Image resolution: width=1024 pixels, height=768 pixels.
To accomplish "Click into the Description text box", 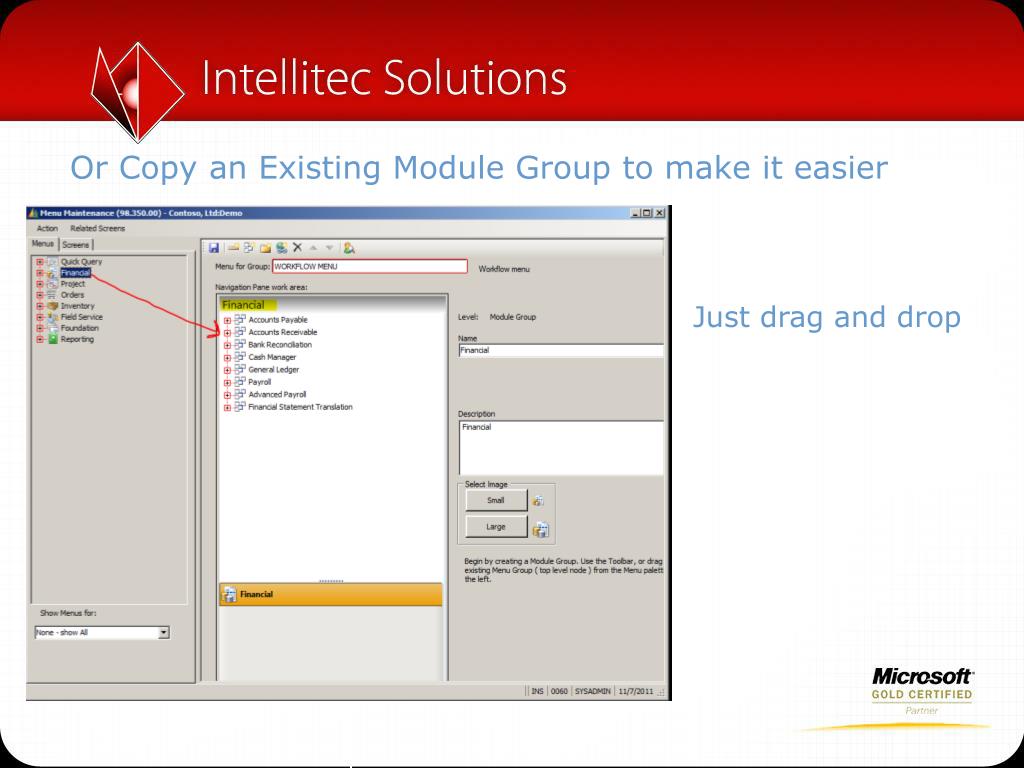I will (x=561, y=447).
